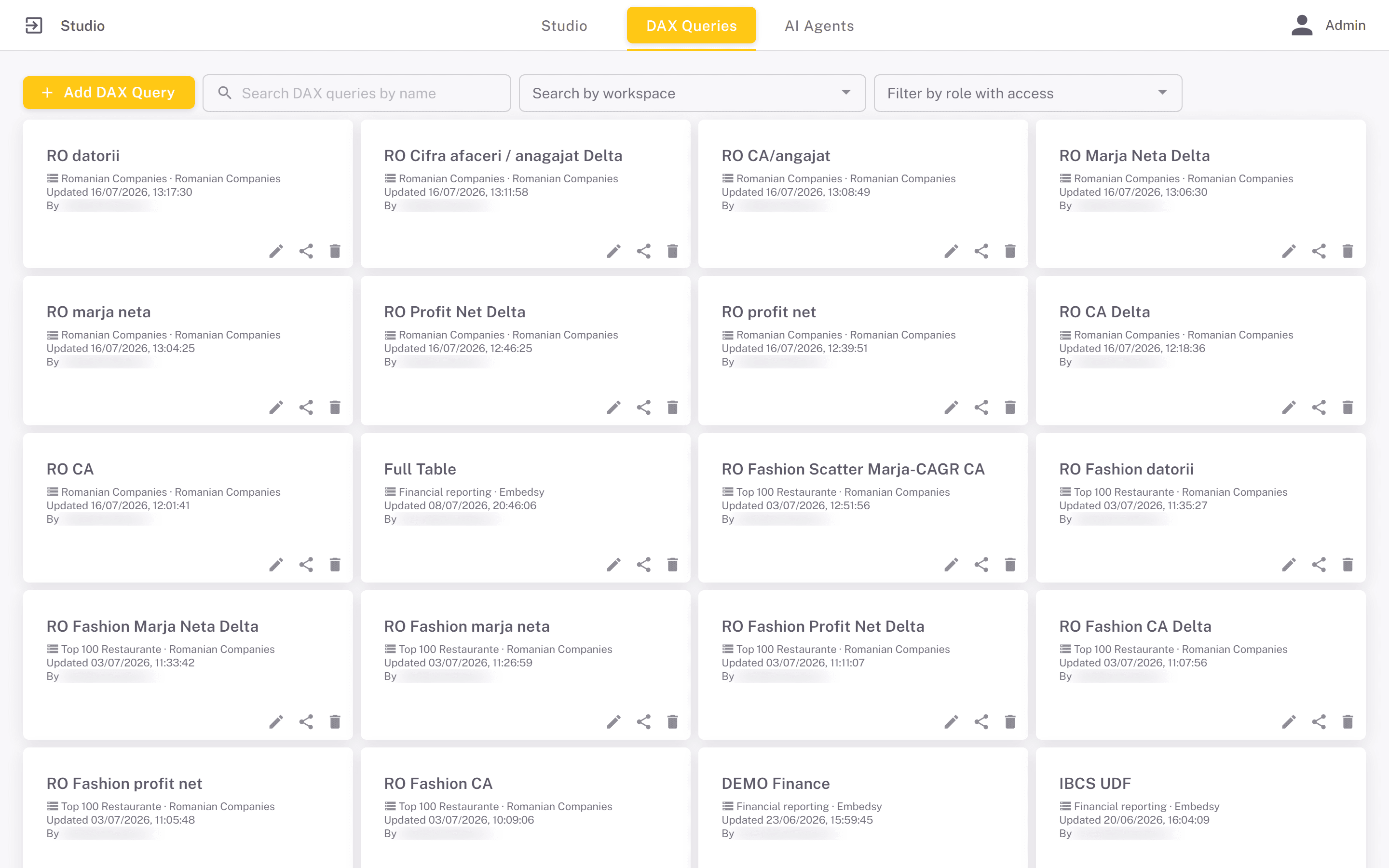Delete the RO Fashion marja neta query
This screenshot has height=868, width=1389.
(x=673, y=721)
